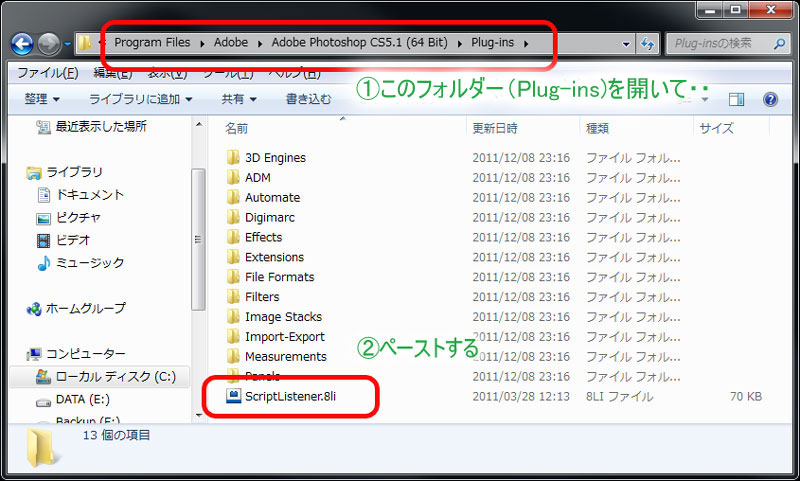The image size is (800, 481).
Task: Select Adobe in the breadcrumb path
Action: pos(231,42)
